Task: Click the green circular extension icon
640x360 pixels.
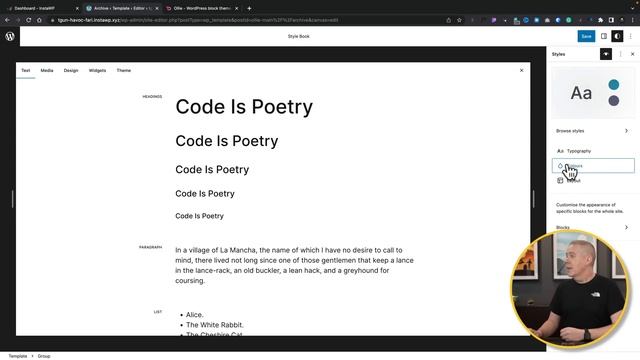Action: click(569, 20)
